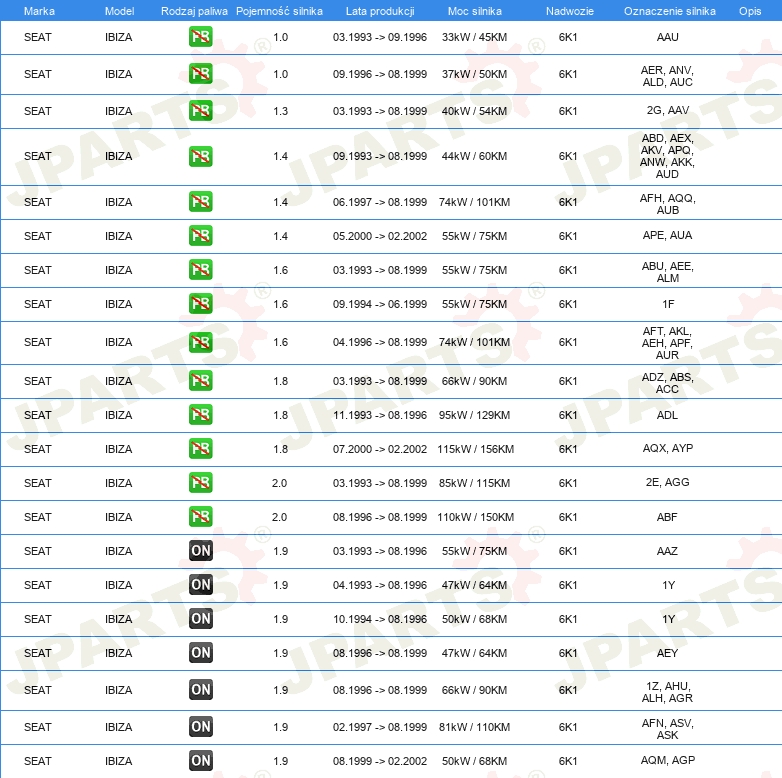Select the 110kW / 150KM power cell
The width and height of the screenshot is (782, 778).
[475, 517]
